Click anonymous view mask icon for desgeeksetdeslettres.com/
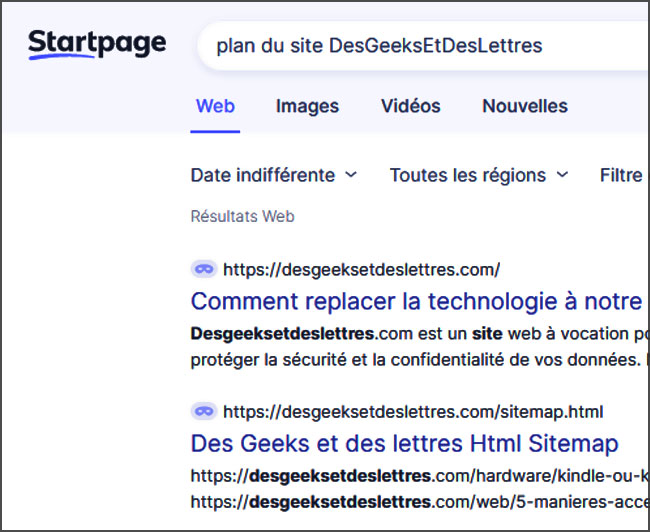 (204, 270)
